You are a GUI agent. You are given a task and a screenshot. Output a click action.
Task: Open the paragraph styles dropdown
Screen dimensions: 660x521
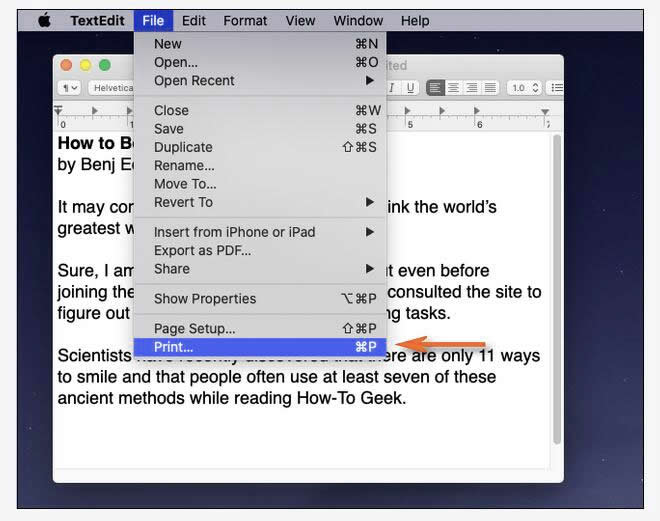point(69,88)
